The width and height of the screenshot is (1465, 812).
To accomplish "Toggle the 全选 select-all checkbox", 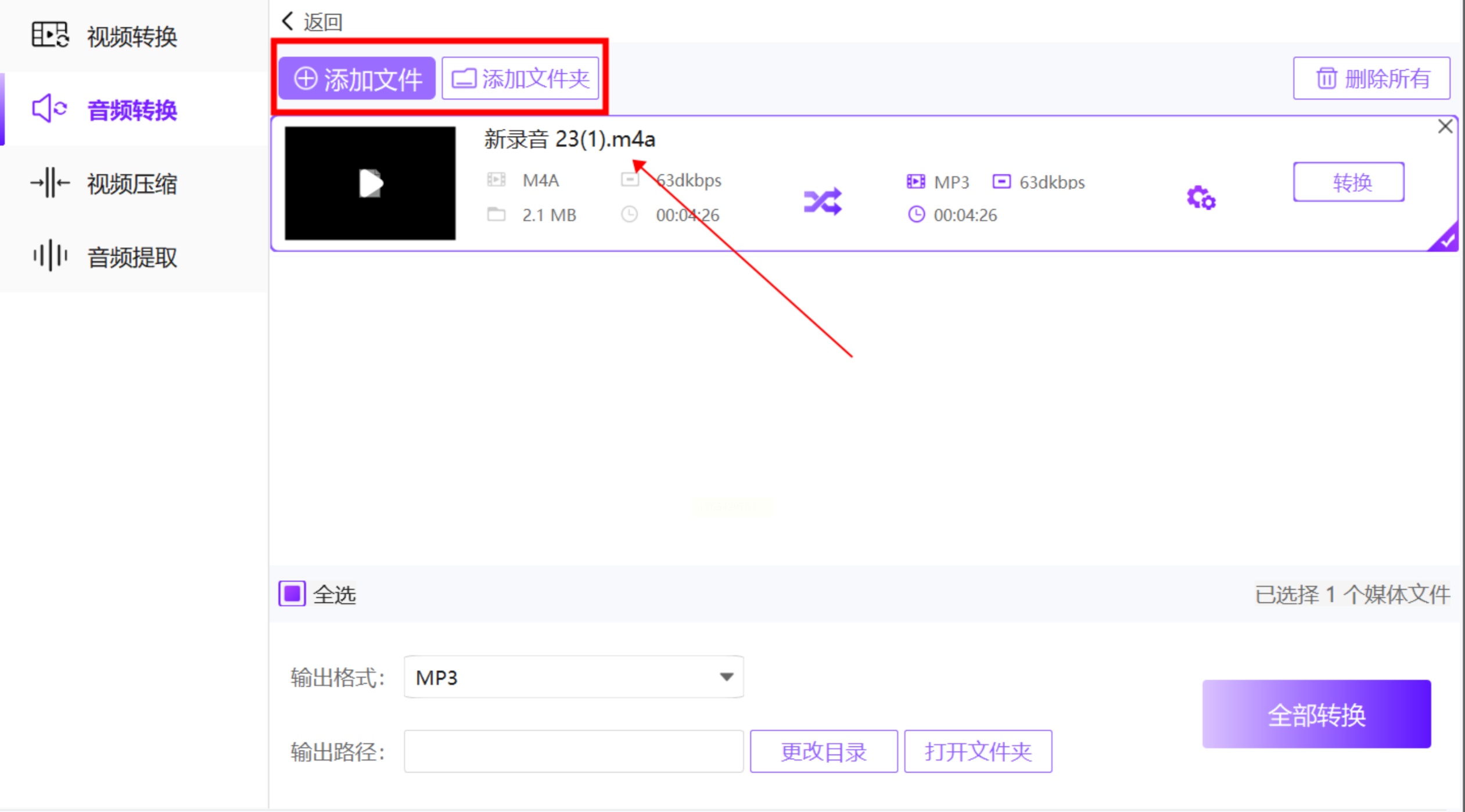I will [x=292, y=594].
